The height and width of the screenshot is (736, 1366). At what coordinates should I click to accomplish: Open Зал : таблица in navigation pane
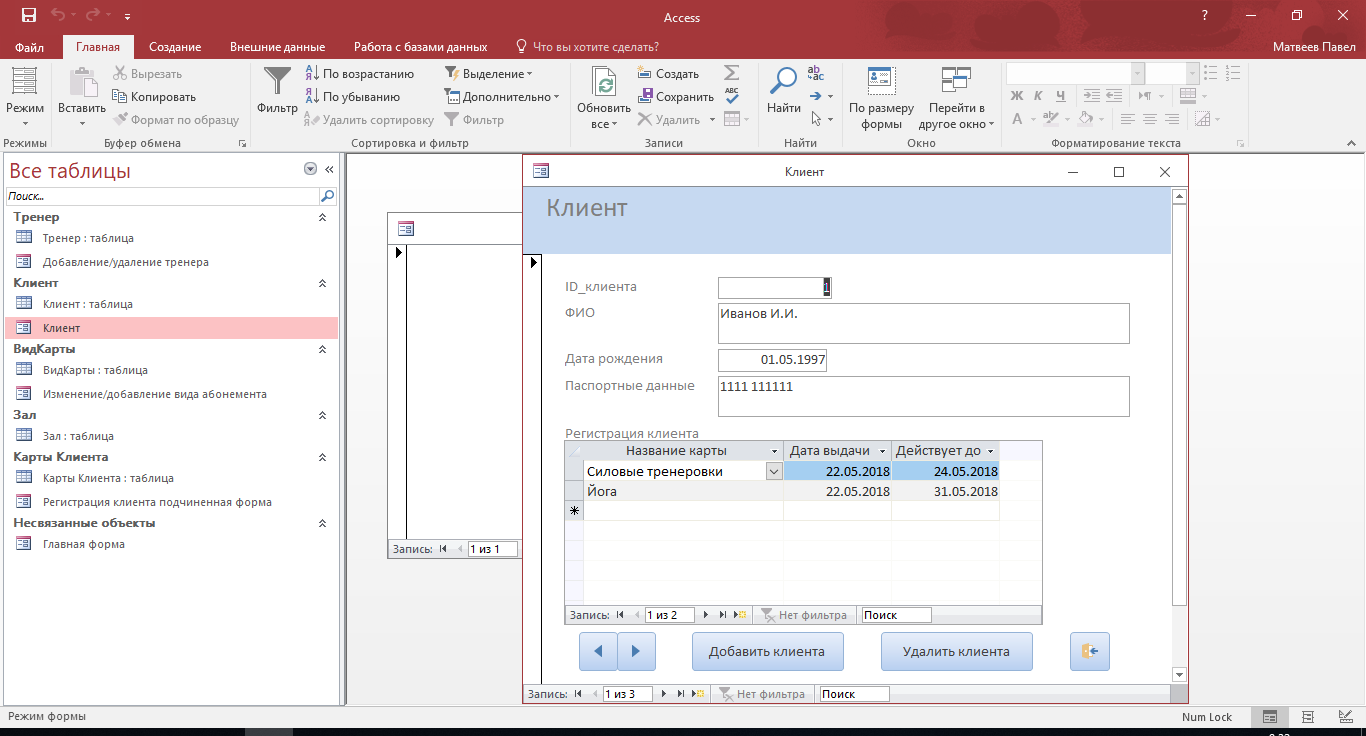(x=78, y=436)
